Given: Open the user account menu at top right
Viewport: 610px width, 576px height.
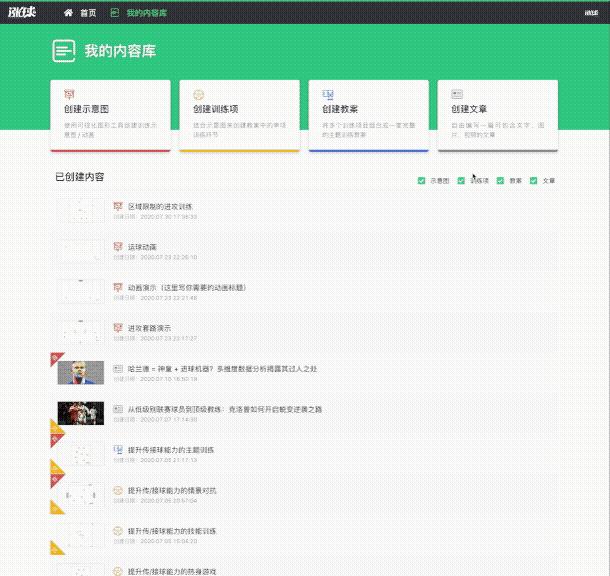Looking at the screenshot, I should point(591,13).
